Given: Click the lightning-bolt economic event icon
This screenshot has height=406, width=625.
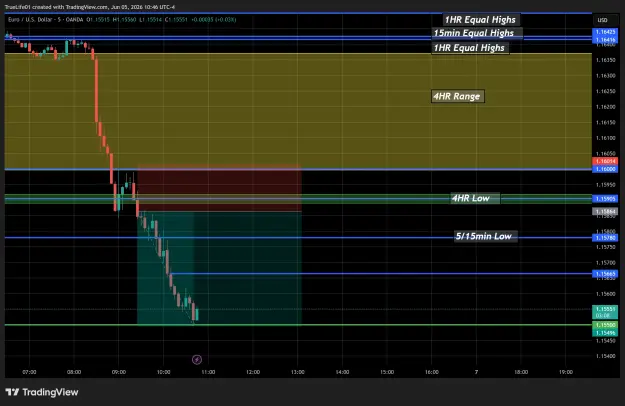Looking at the screenshot, I should click(x=197, y=360).
